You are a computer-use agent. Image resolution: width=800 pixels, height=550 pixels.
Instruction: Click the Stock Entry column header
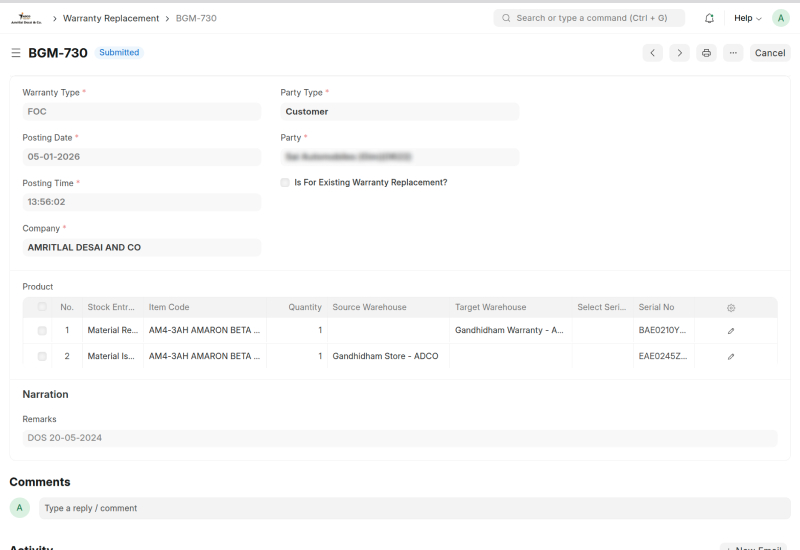pyautogui.click(x=112, y=307)
